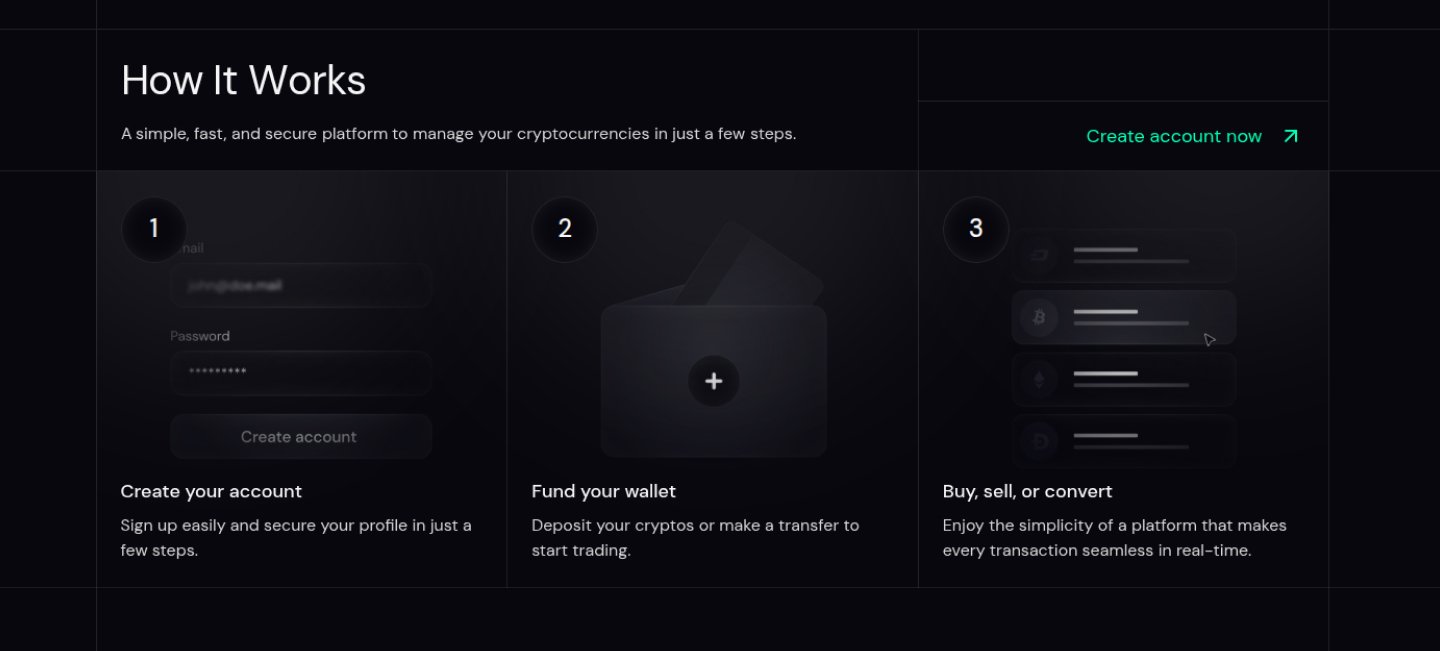The height and width of the screenshot is (651, 1440).
Task: Focus the email input field
Action: [x=301, y=285]
